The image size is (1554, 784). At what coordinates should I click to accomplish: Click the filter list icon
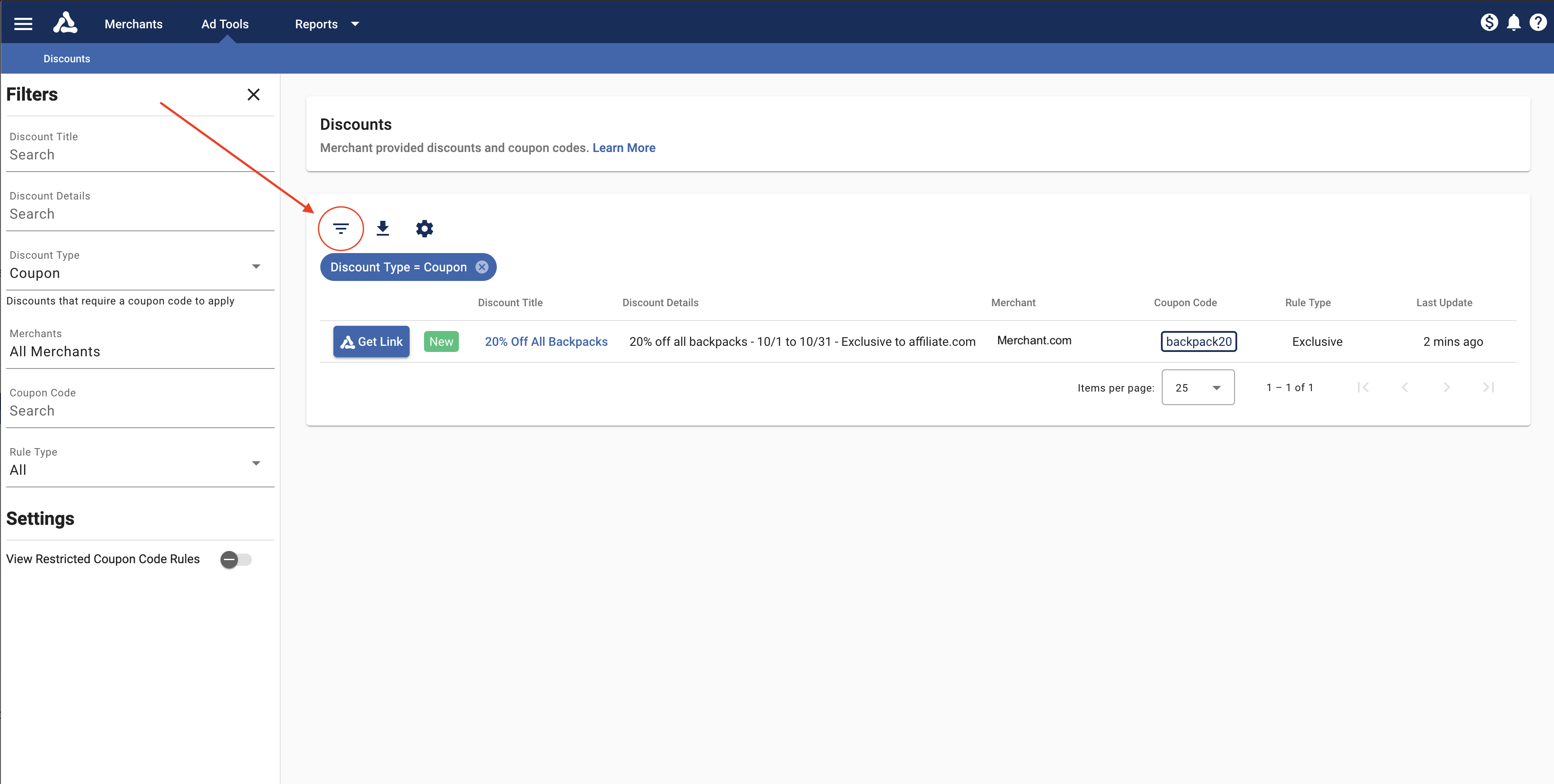pyautogui.click(x=341, y=229)
